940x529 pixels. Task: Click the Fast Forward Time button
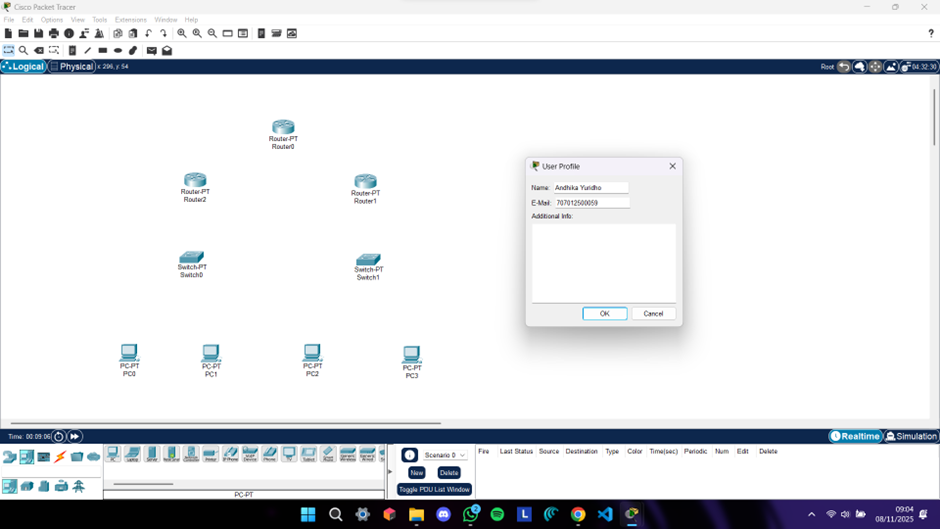click(75, 436)
